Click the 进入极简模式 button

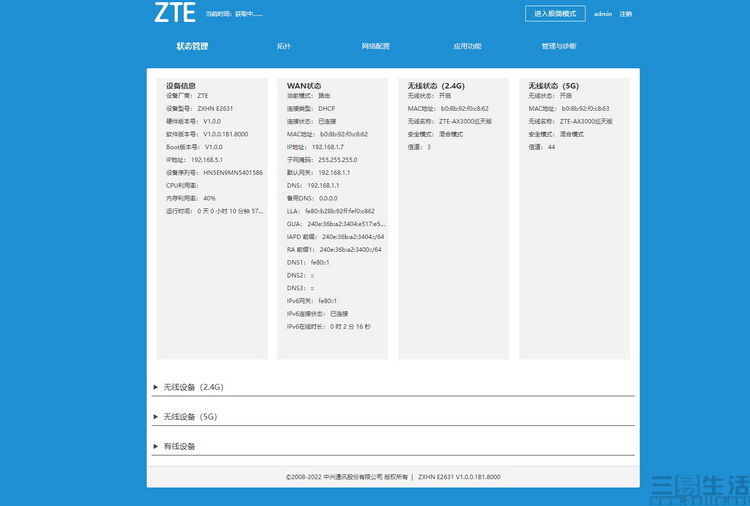[x=555, y=14]
